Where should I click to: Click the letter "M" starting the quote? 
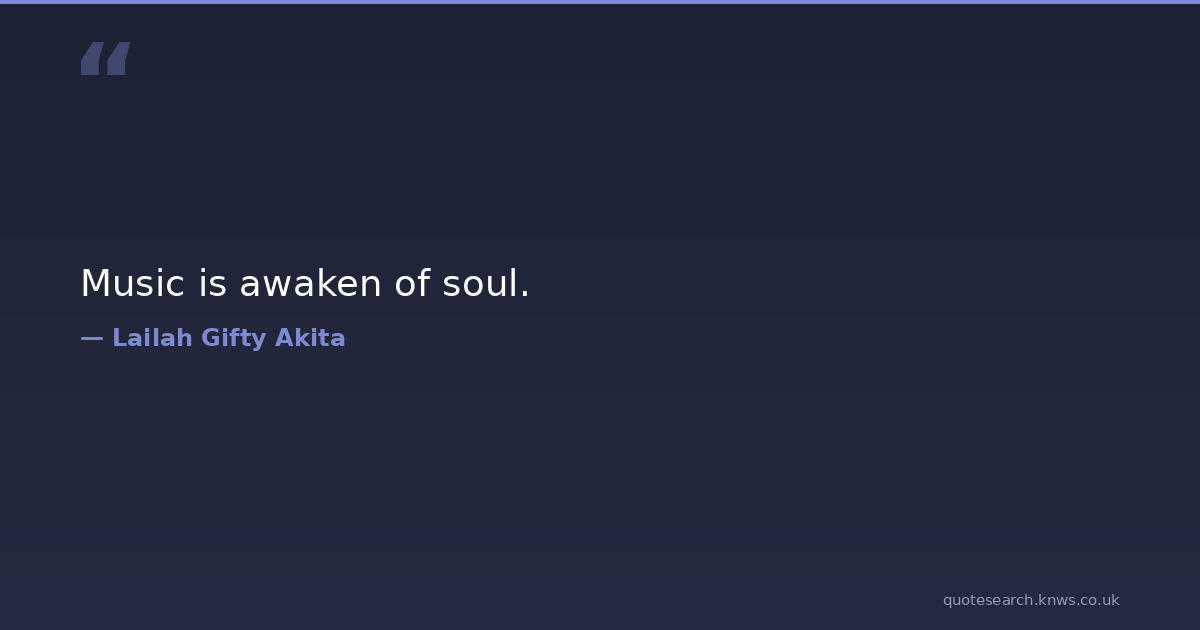92,284
